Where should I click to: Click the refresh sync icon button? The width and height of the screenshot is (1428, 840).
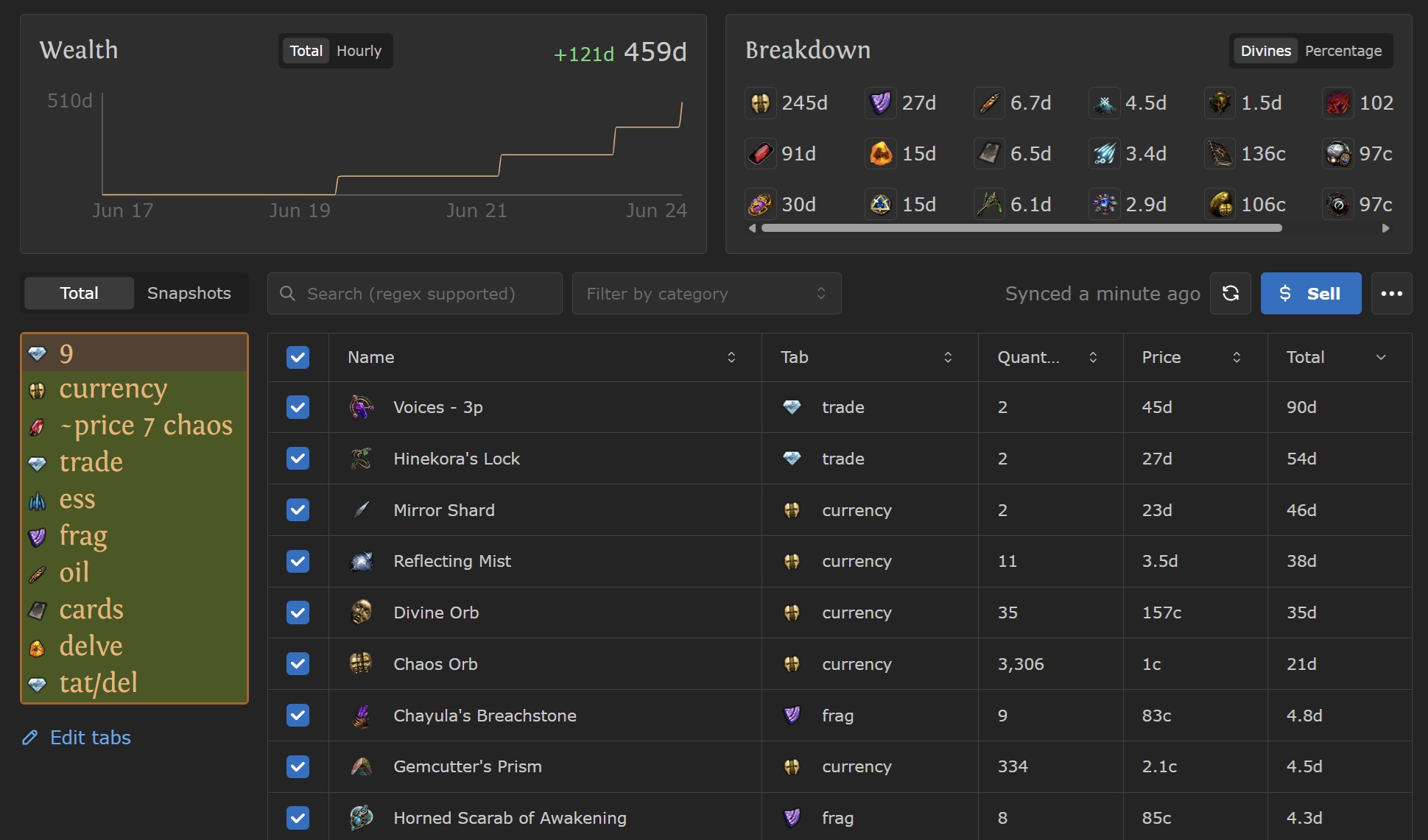pyautogui.click(x=1230, y=294)
